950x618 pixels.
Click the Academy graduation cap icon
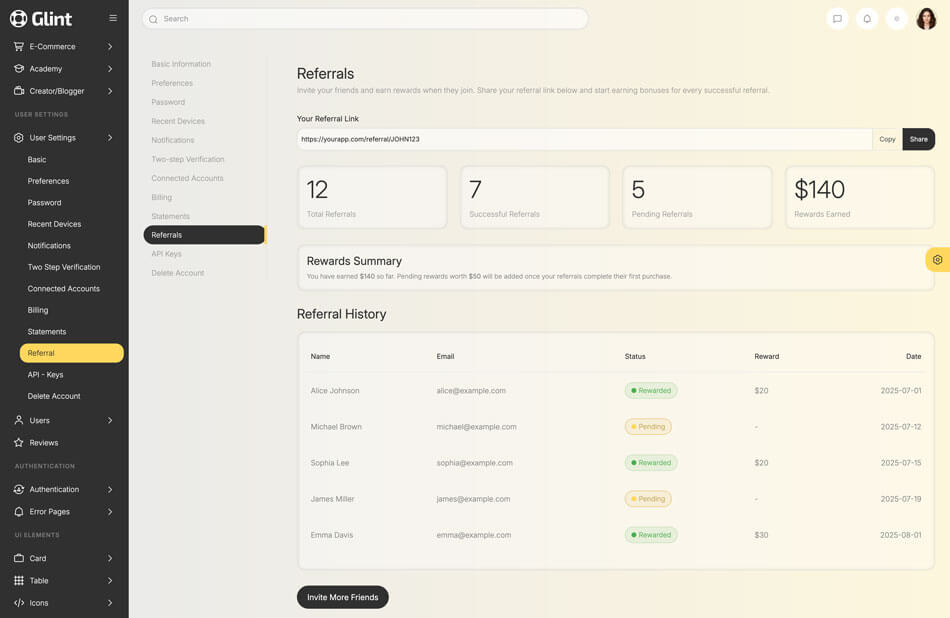(19, 69)
